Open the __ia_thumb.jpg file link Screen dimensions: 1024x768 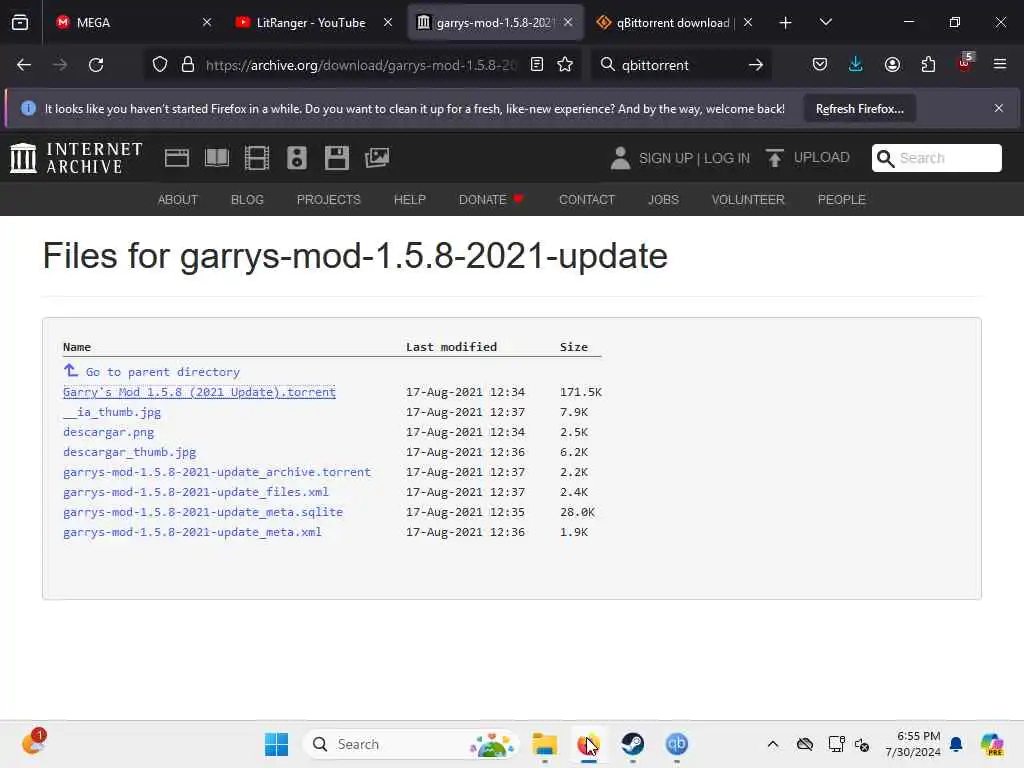(112, 412)
